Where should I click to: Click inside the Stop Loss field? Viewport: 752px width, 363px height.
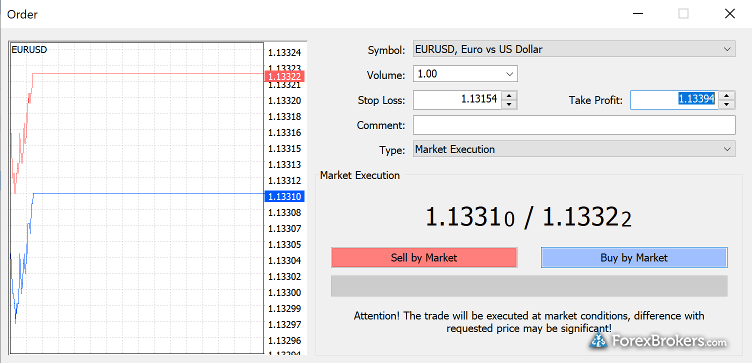[458, 100]
